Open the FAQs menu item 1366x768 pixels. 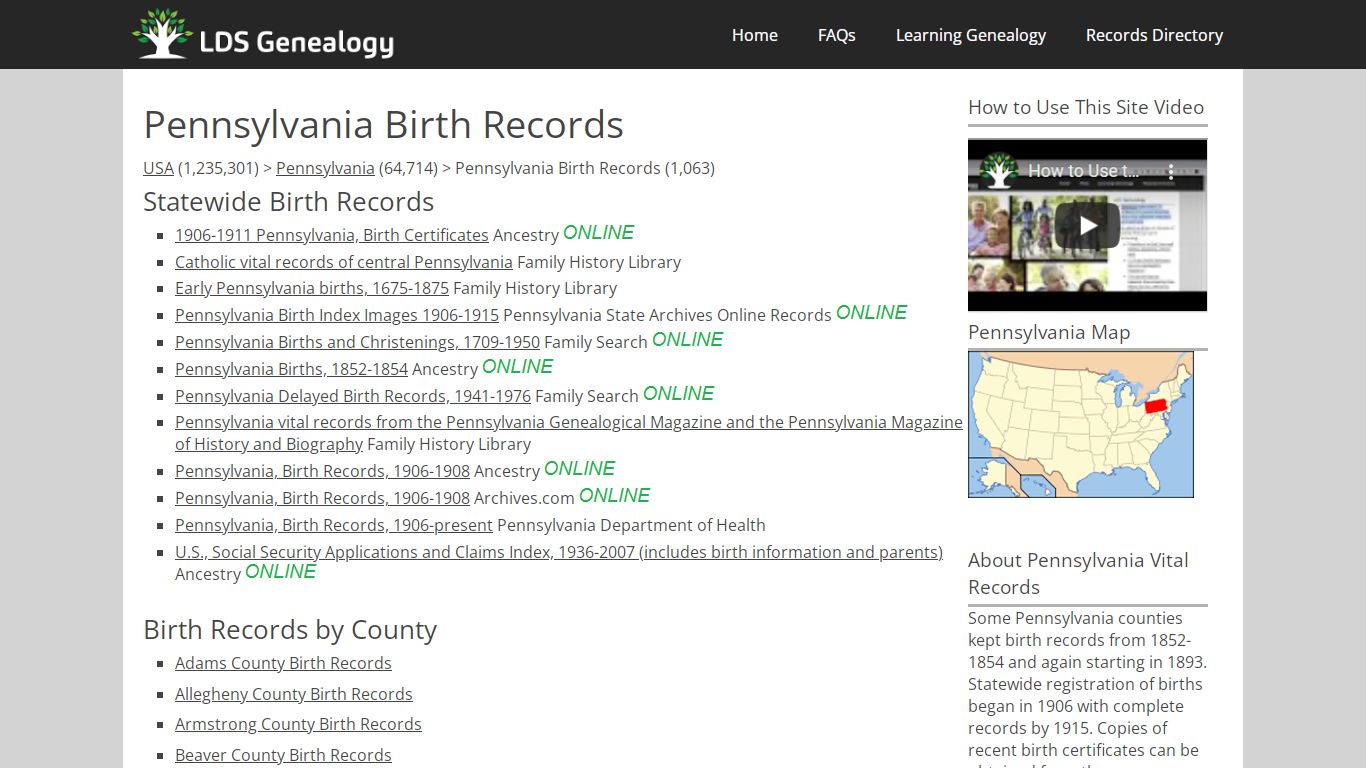tap(836, 35)
